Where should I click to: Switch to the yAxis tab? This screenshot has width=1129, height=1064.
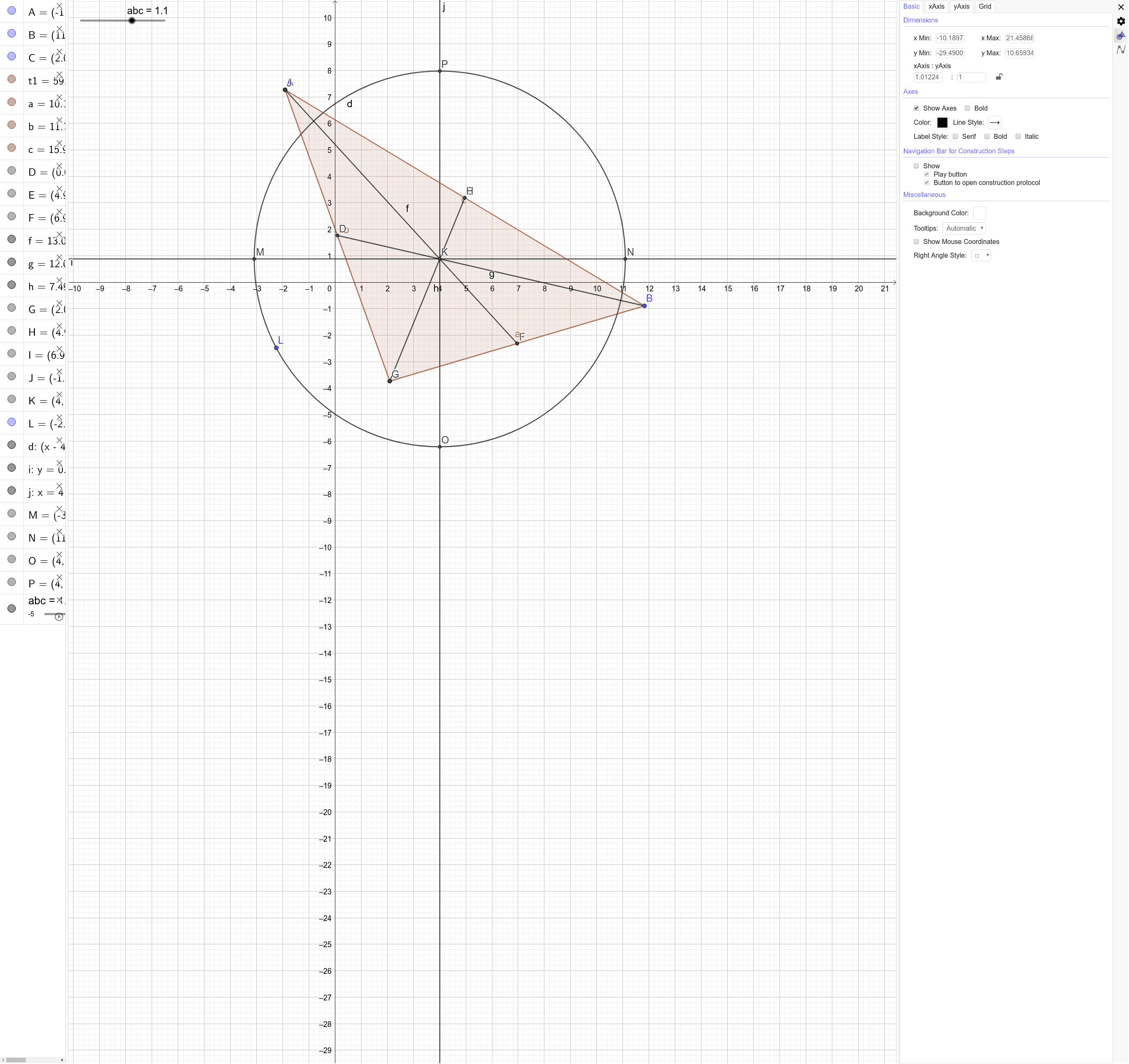point(962,6)
